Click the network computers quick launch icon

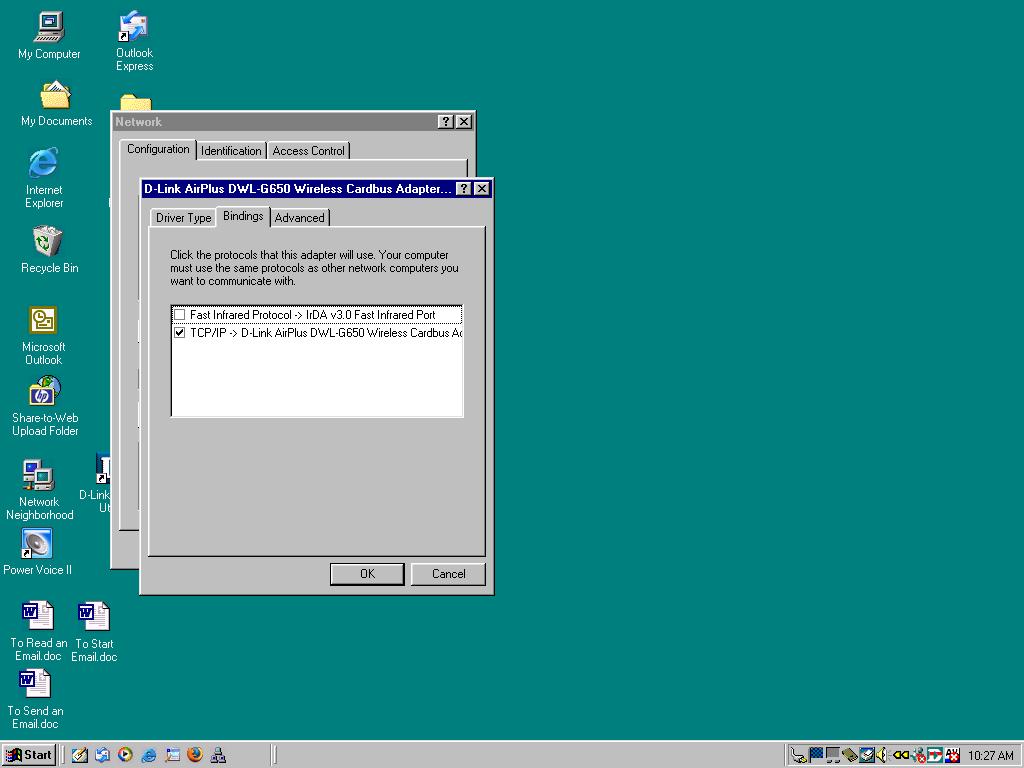(218, 755)
